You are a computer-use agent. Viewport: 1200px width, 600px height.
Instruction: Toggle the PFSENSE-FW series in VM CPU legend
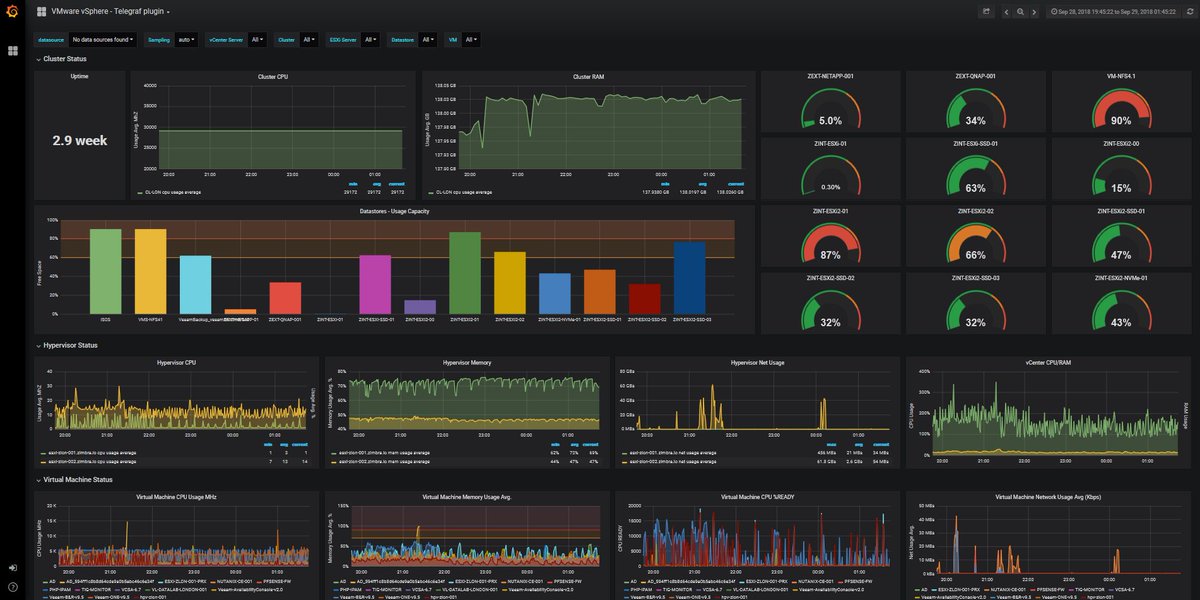coord(276,581)
